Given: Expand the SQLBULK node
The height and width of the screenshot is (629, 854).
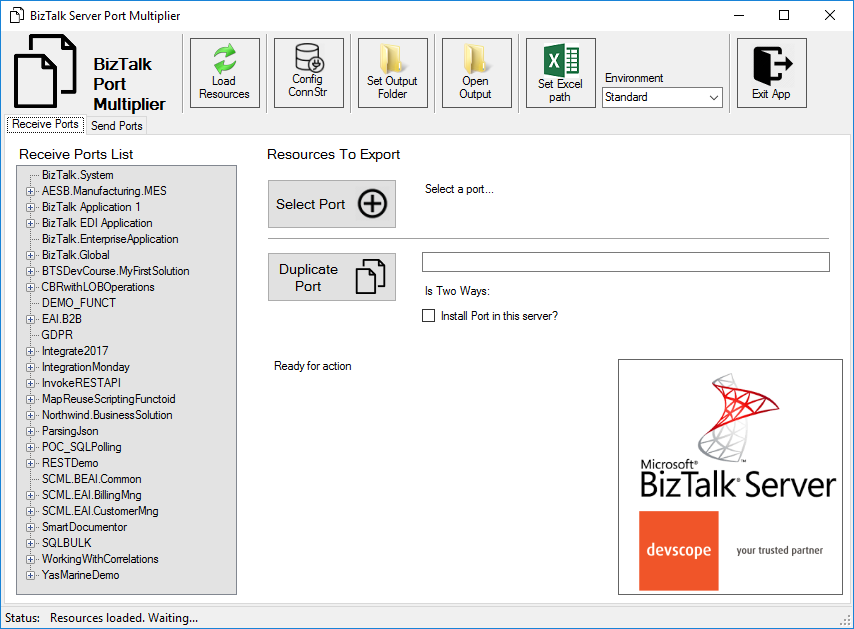Looking at the screenshot, I should pos(30,543).
